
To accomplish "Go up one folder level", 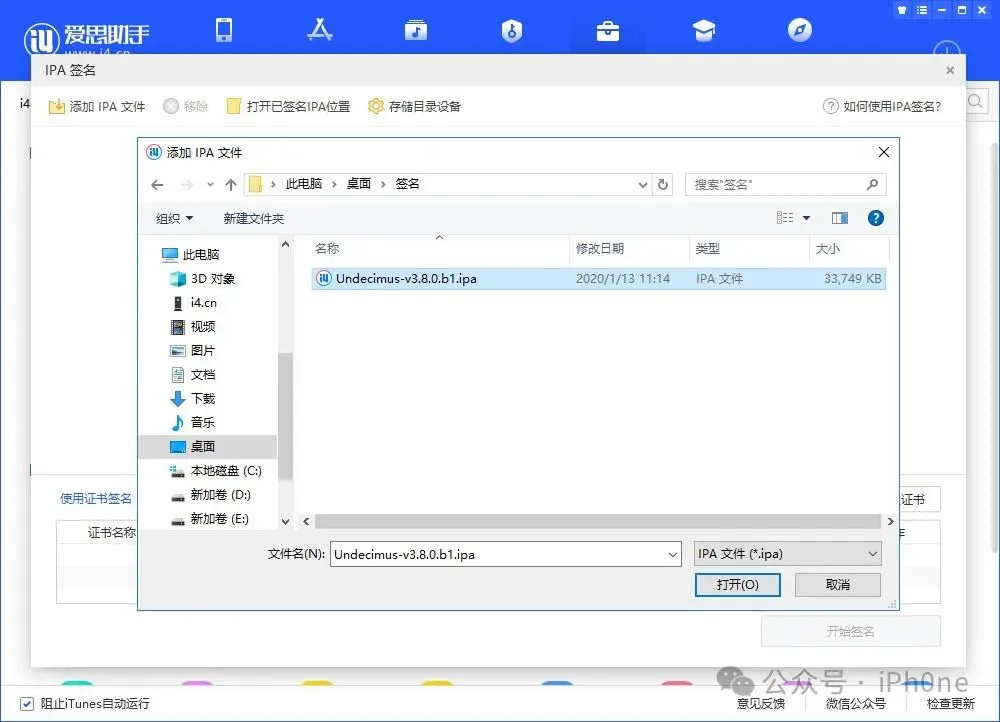I will tap(231, 185).
